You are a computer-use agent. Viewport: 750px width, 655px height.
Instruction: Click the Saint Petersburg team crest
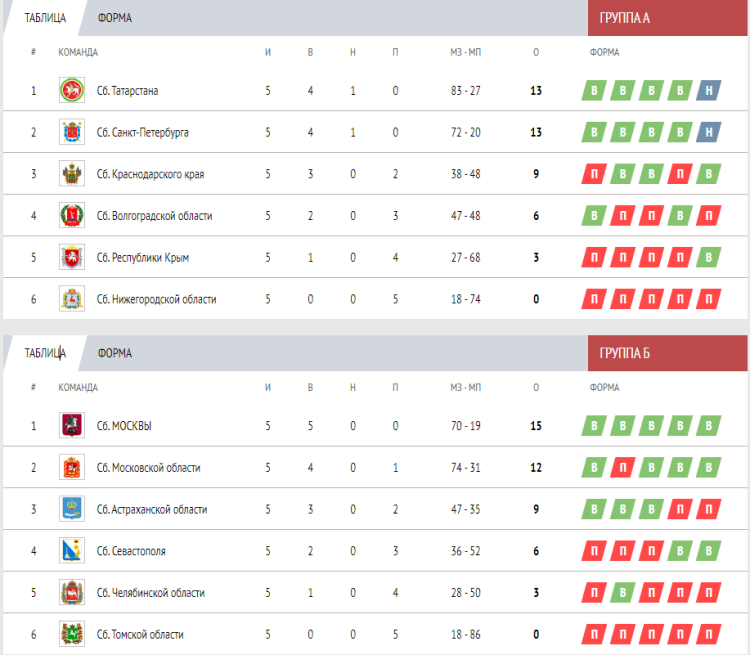(x=72, y=132)
